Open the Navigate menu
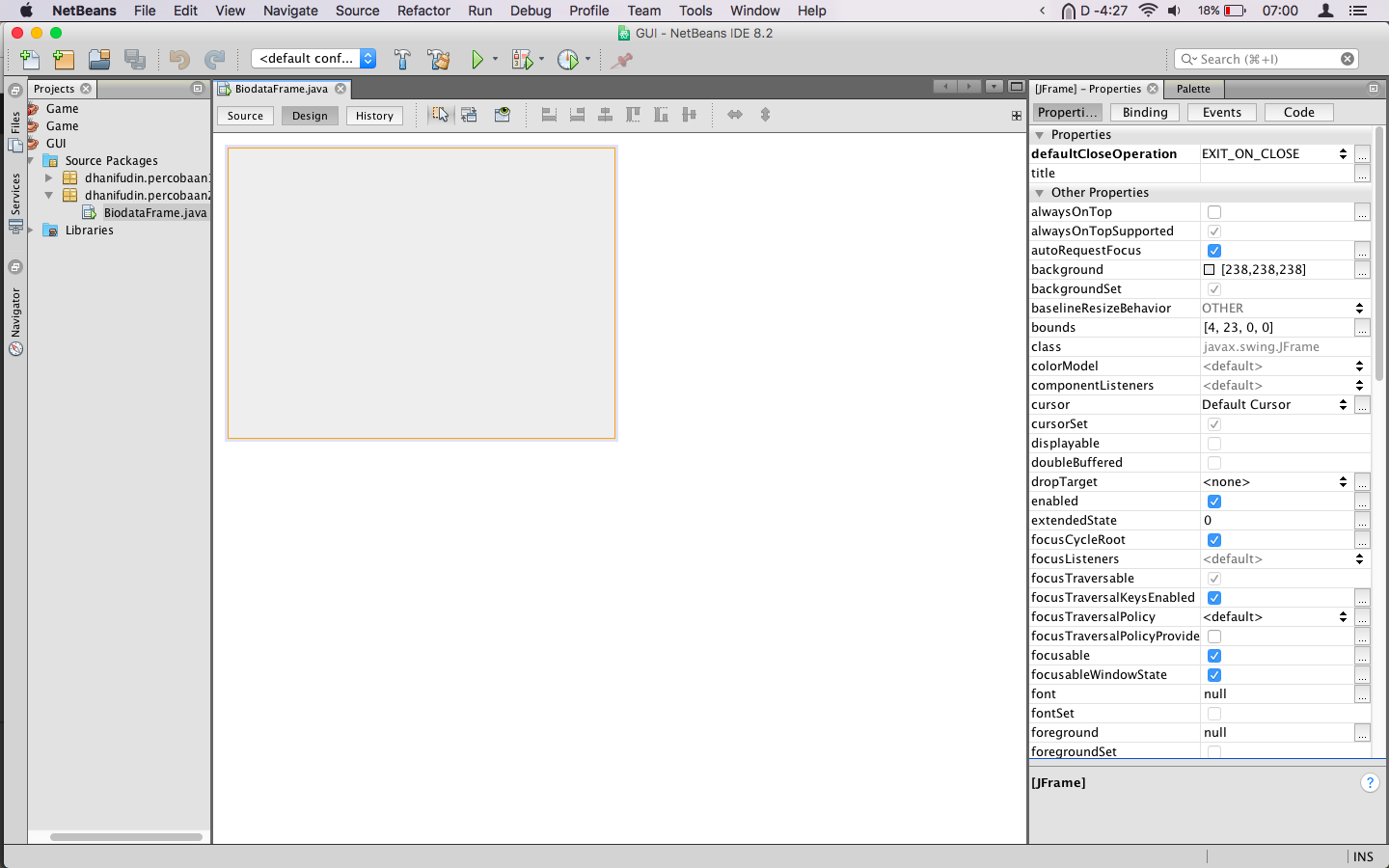Screen dimensions: 1389x868 click(x=290, y=11)
